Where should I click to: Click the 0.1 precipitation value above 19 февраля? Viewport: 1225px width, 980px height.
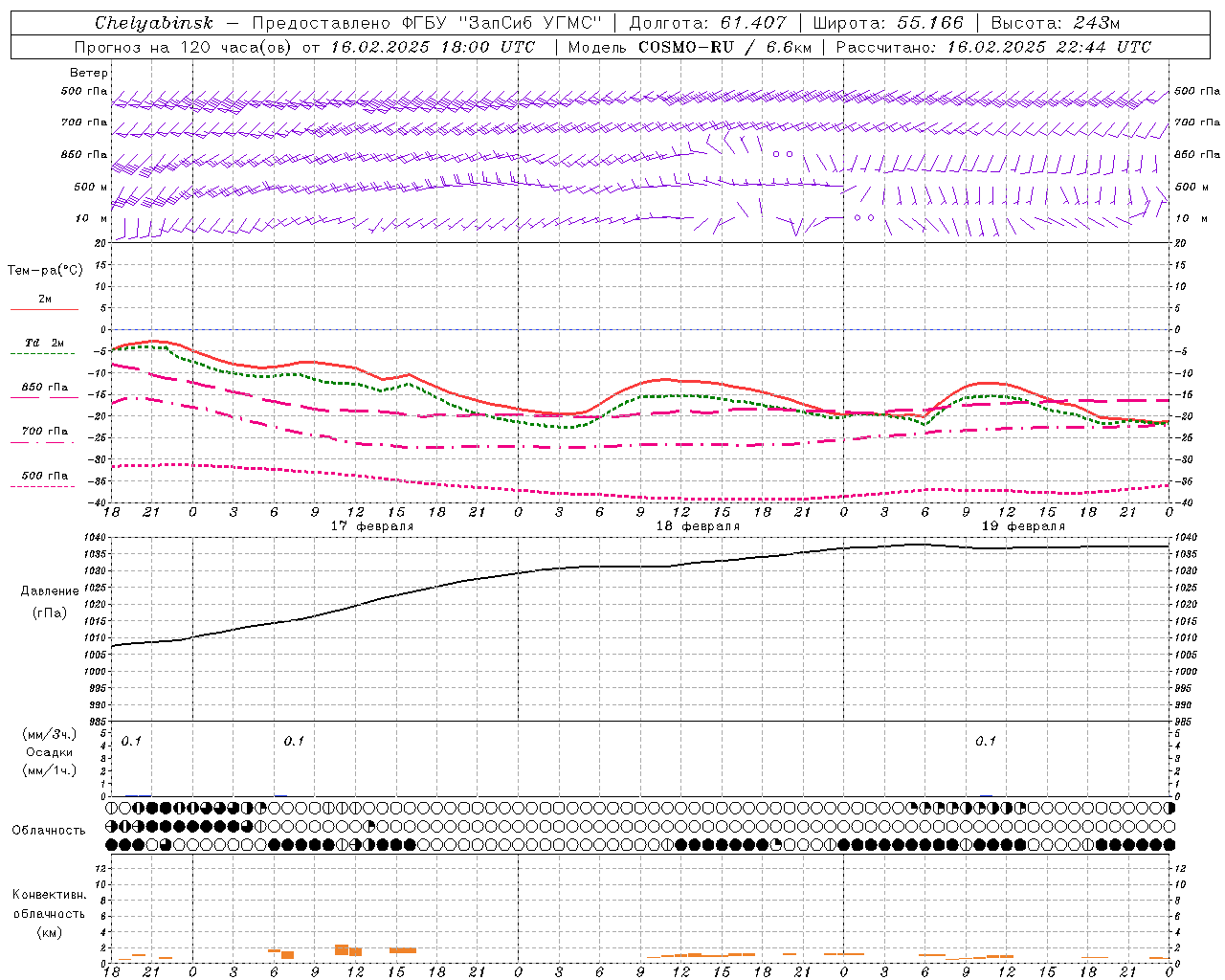[x=986, y=741]
